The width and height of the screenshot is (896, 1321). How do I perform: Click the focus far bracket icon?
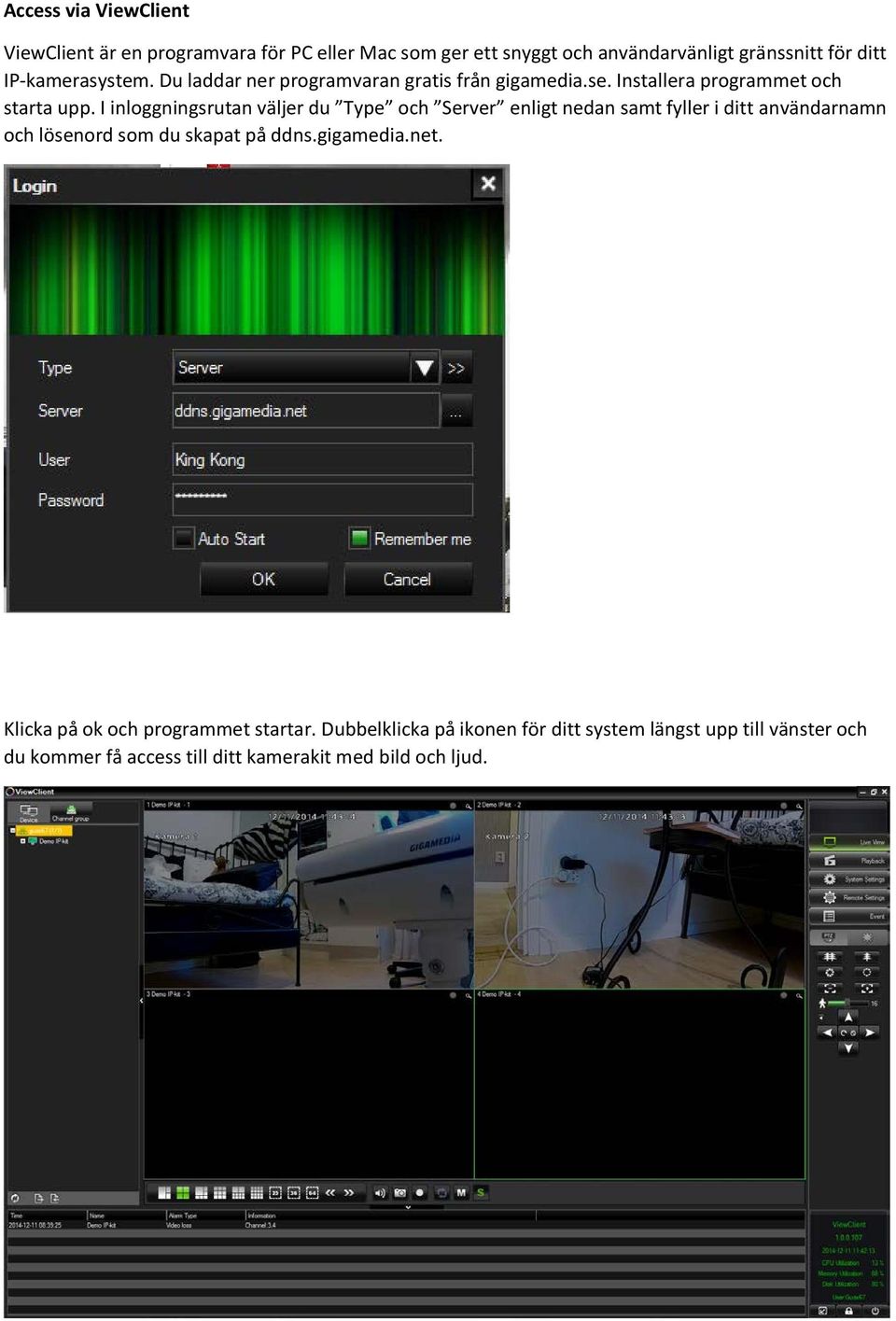pyautogui.click(x=866, y=989)
